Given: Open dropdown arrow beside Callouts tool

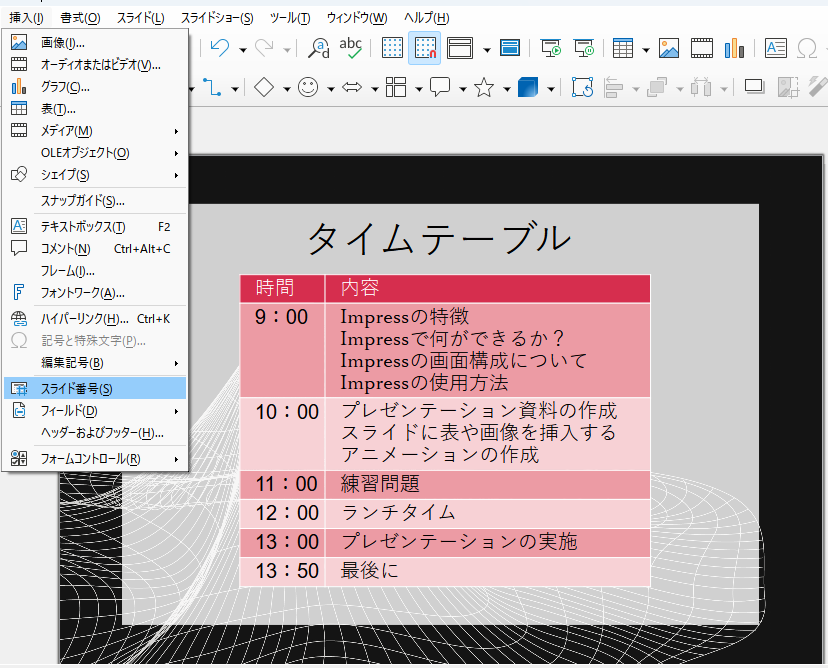Looking at the screenshot, I should (463, 89).
